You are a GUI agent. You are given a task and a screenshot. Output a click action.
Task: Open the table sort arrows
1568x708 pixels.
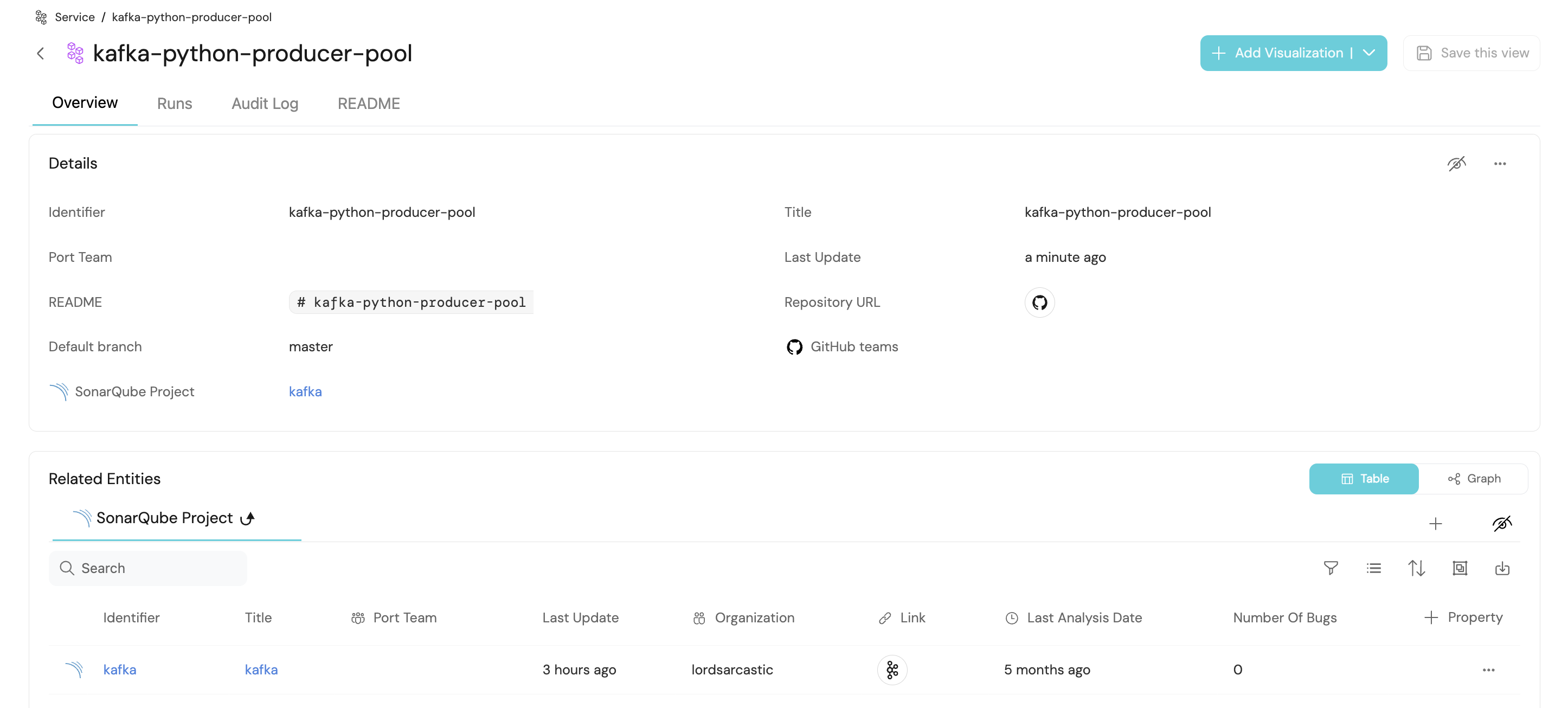pos(1416,568)
